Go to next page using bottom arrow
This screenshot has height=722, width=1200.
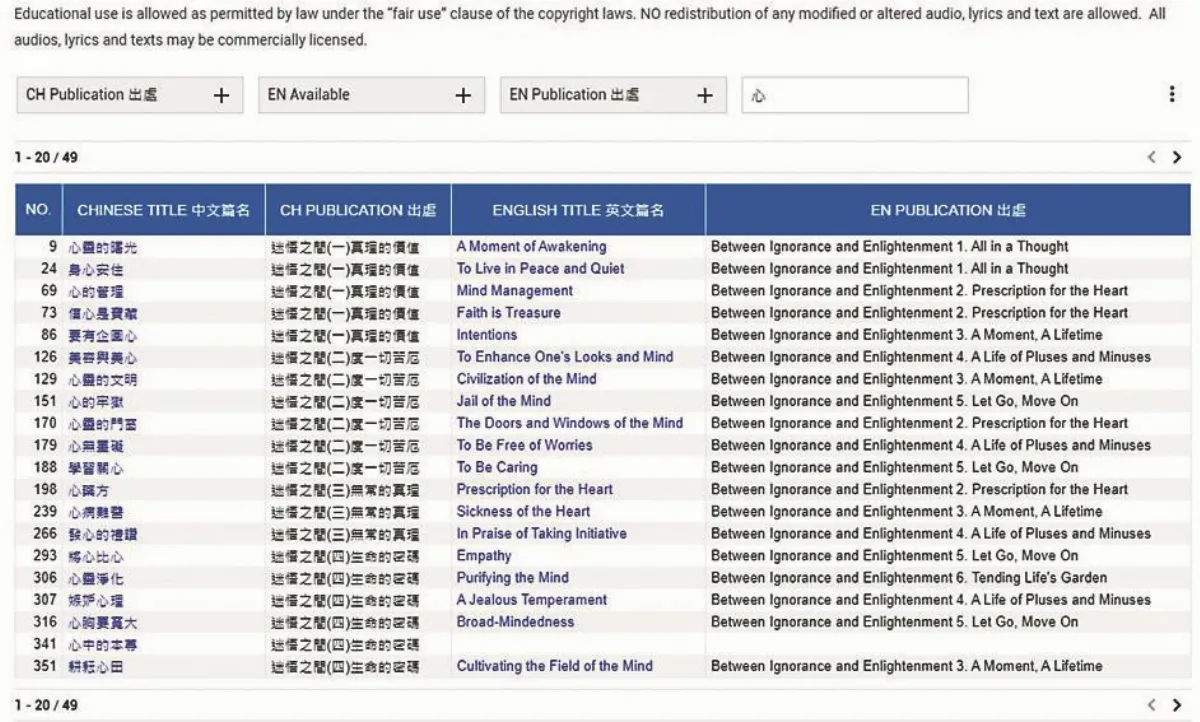coord(1176,705)
